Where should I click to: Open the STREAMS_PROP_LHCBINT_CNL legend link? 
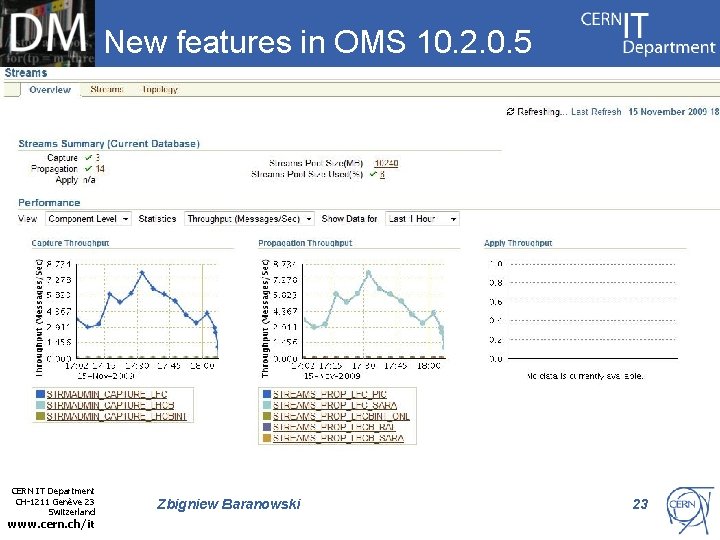pyautogui.click(x=341, y=416)
